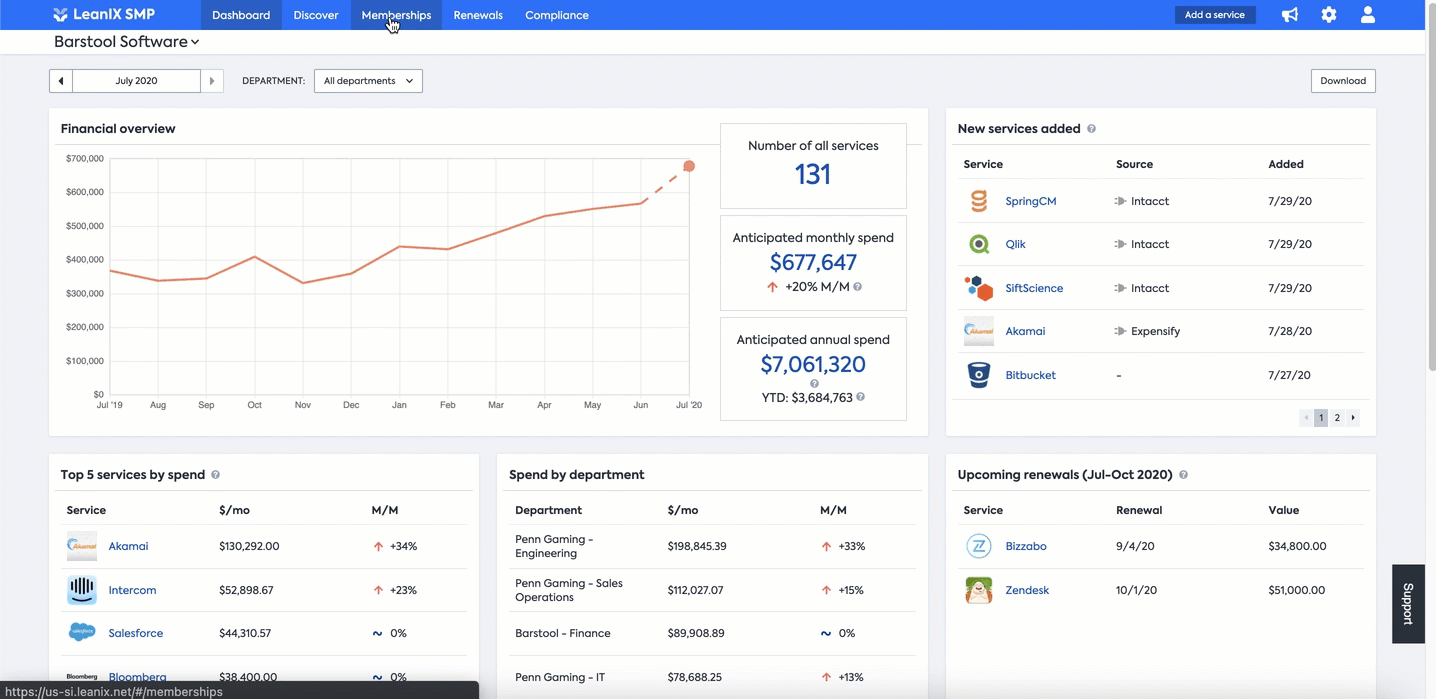Open the Bizzabo renewal link
Image resolution: width=1436 pixels, height=699 pixels.
tap(1026, 546)
